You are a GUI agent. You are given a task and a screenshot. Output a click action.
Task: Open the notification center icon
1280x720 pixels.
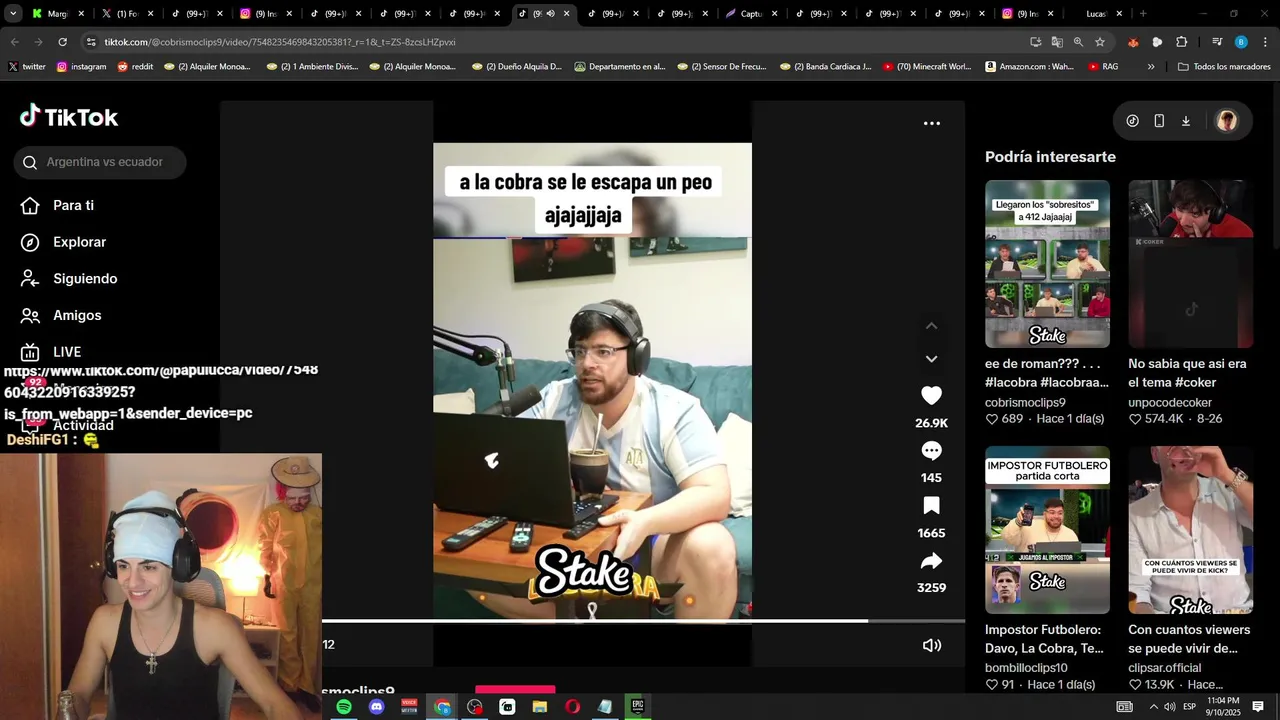coord(1258,707)
